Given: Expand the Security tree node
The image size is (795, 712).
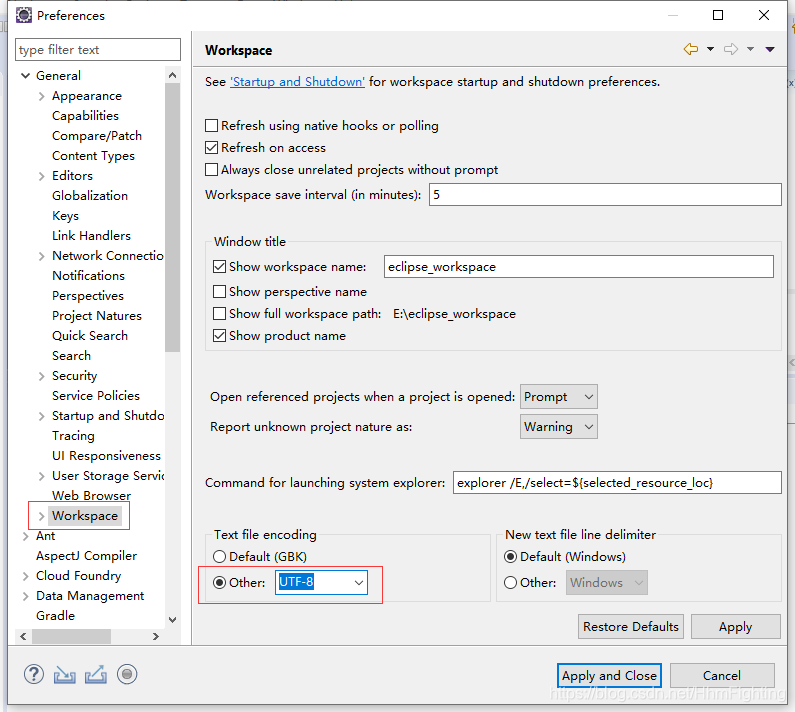Looking at the screenshot, I should (x=42, y=376).
